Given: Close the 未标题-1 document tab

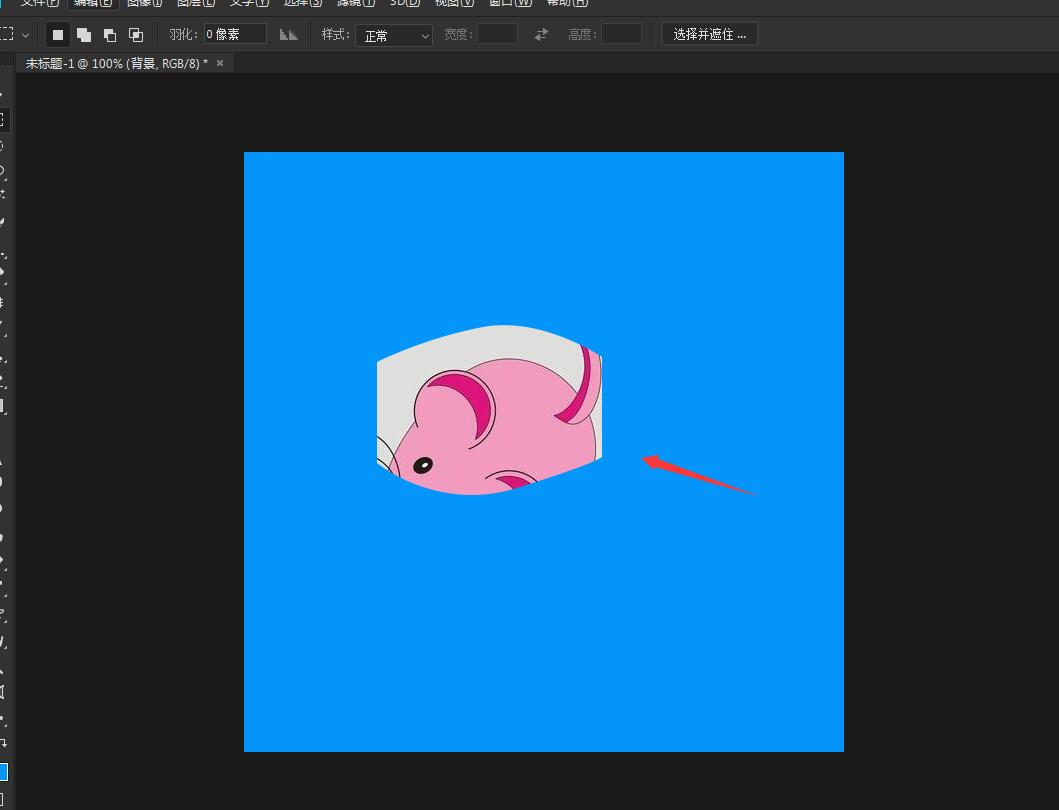Looking at the screenshot, I should (x=220, y=63).
